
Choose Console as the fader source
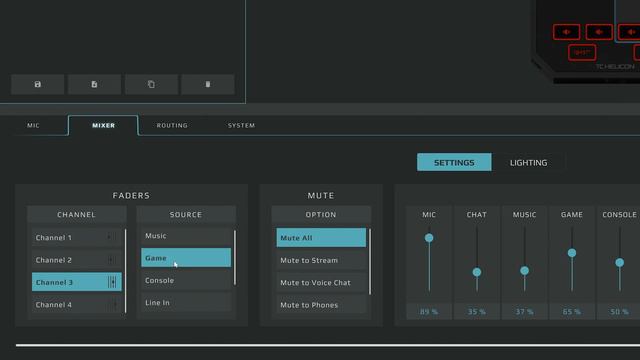(x=186, y=280)
